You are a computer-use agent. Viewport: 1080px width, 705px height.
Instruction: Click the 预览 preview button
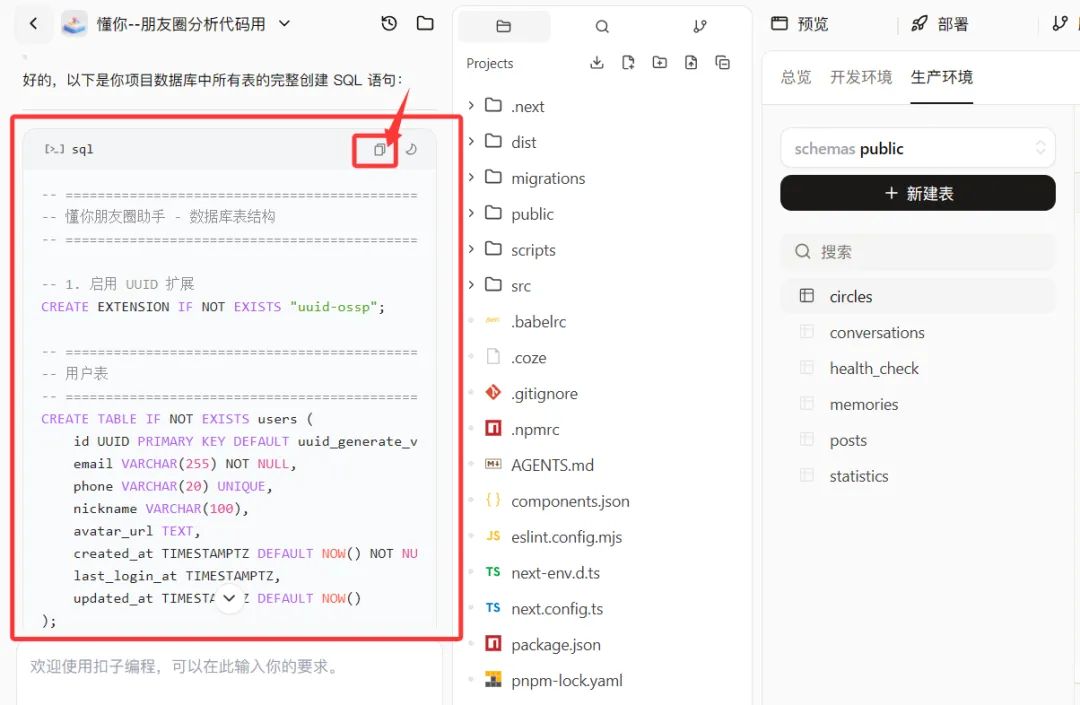(800, 24)
